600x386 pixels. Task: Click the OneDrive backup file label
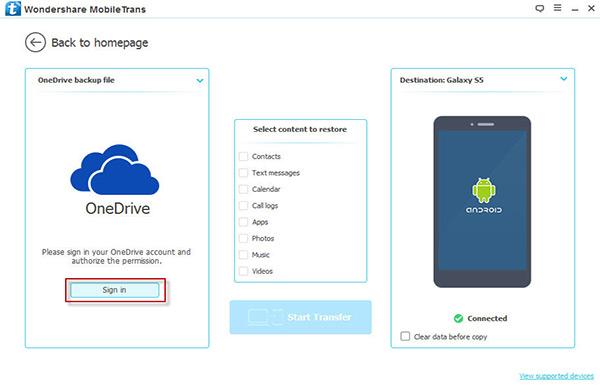(76, 80)
